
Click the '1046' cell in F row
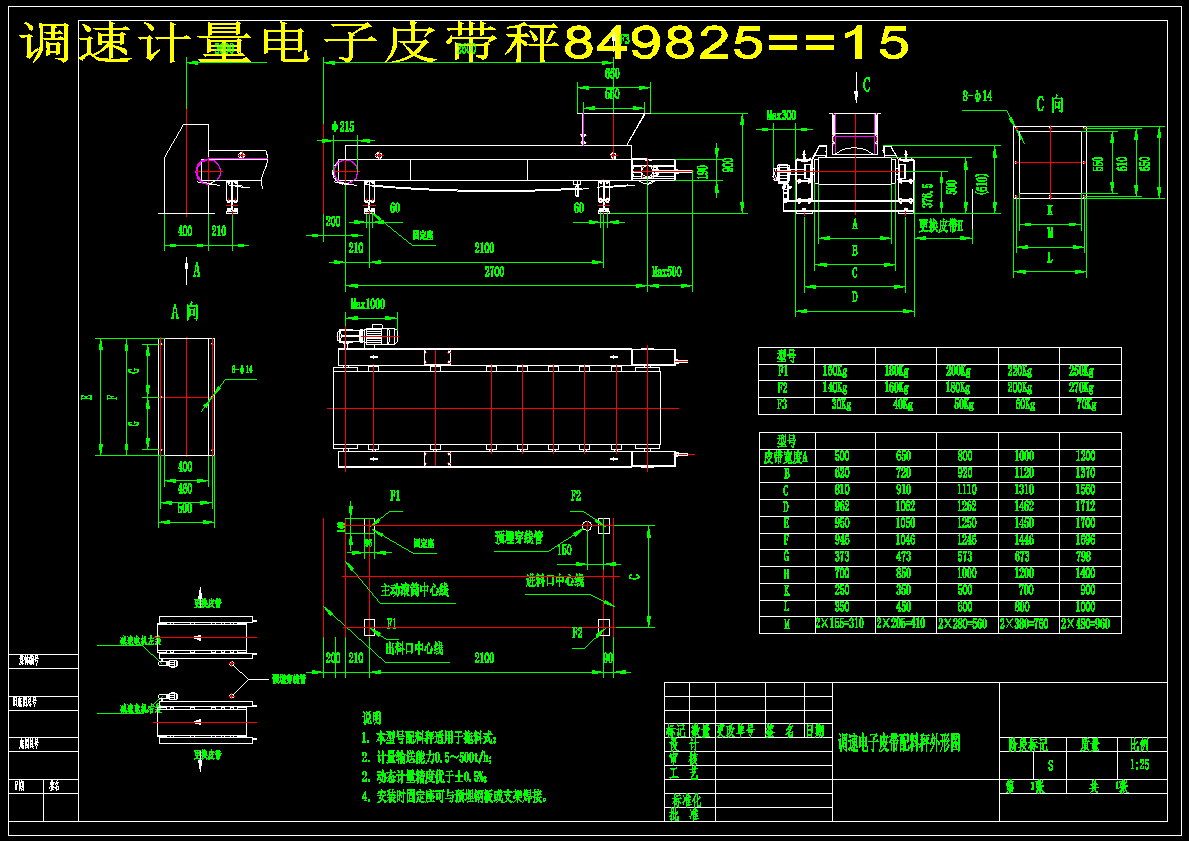click(x=904, y=540)
